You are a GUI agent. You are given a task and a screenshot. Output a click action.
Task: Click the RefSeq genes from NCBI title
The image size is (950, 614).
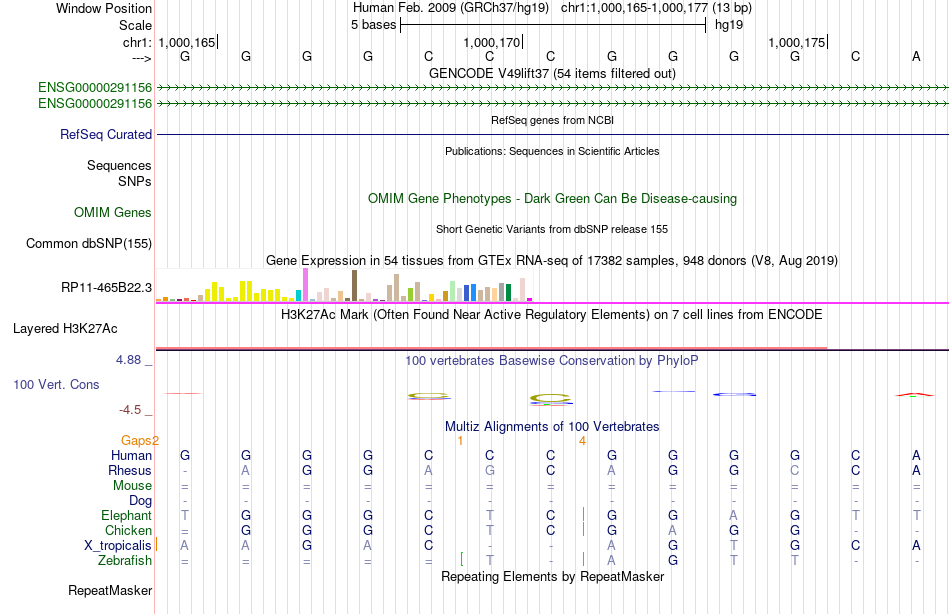[552, 120]
